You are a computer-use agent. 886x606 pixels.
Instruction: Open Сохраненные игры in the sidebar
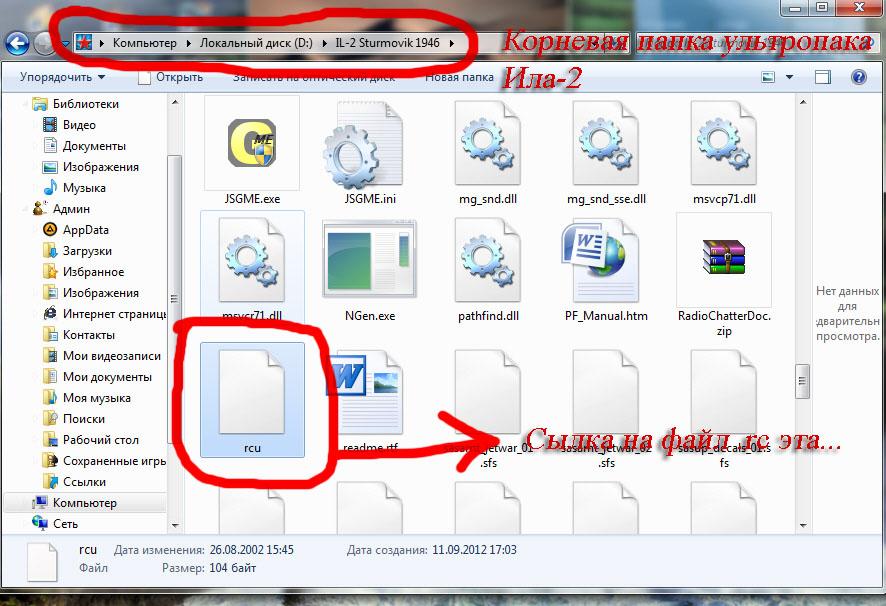pyautogui.click(x=105, y=461)
